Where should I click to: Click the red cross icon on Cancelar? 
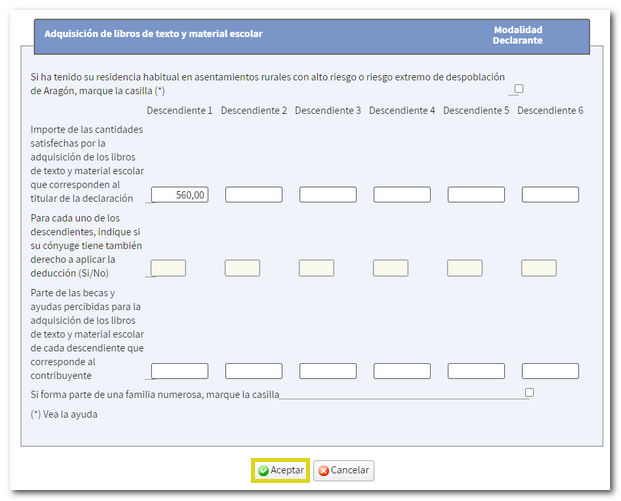tap(324, 470)
